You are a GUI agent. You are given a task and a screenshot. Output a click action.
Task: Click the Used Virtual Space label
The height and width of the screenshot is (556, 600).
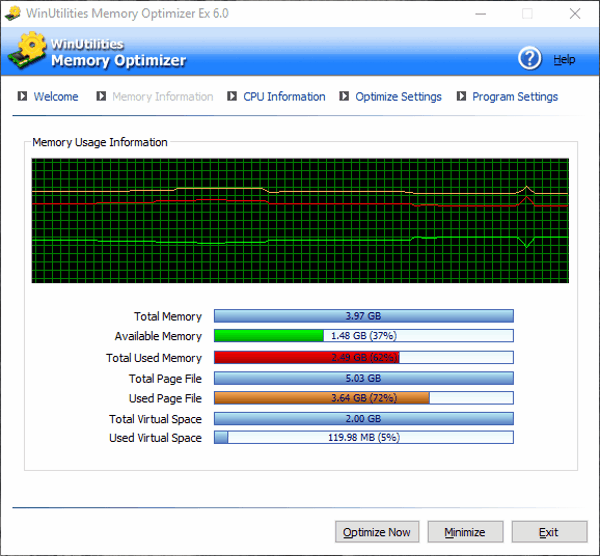[155, 438]
